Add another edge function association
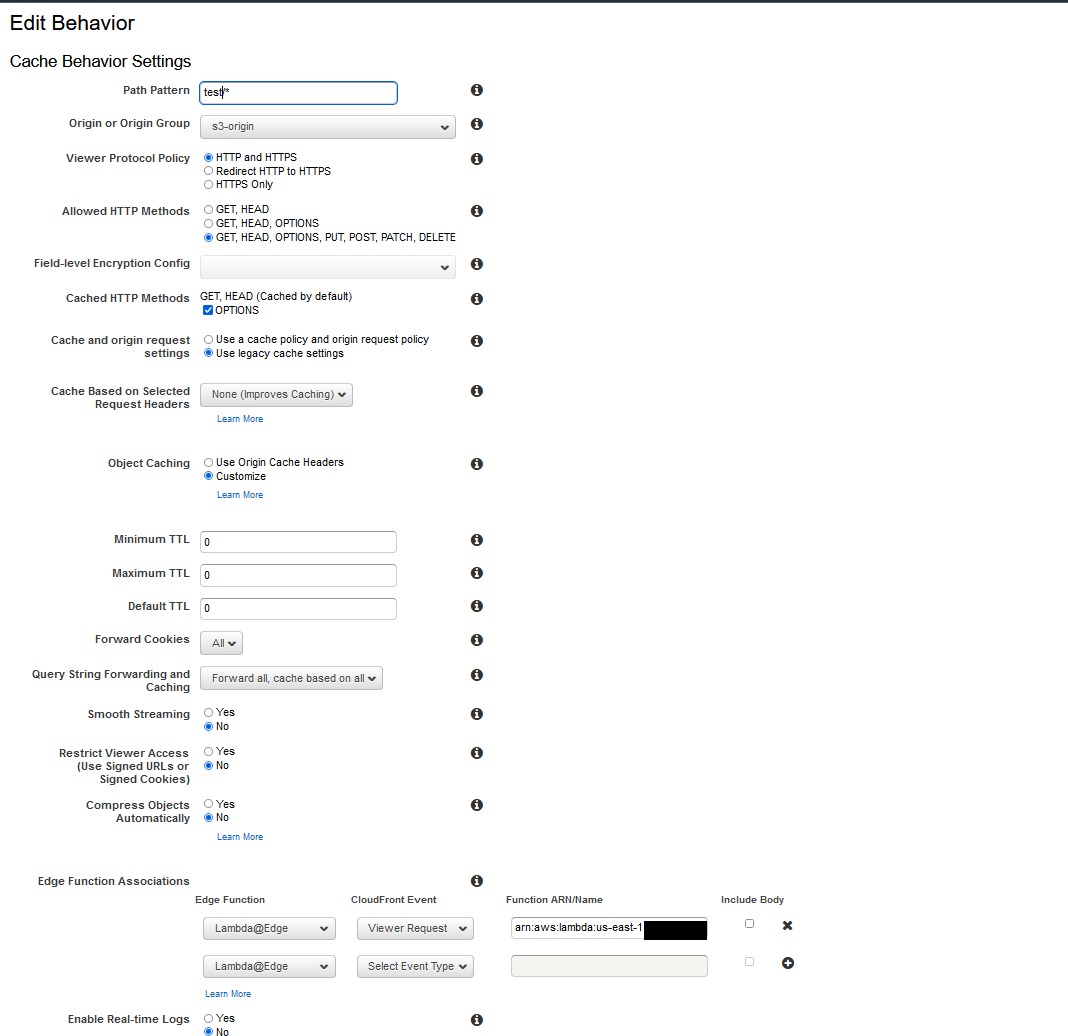This screenshot has width=1068, height=1036. coord(787,962)
